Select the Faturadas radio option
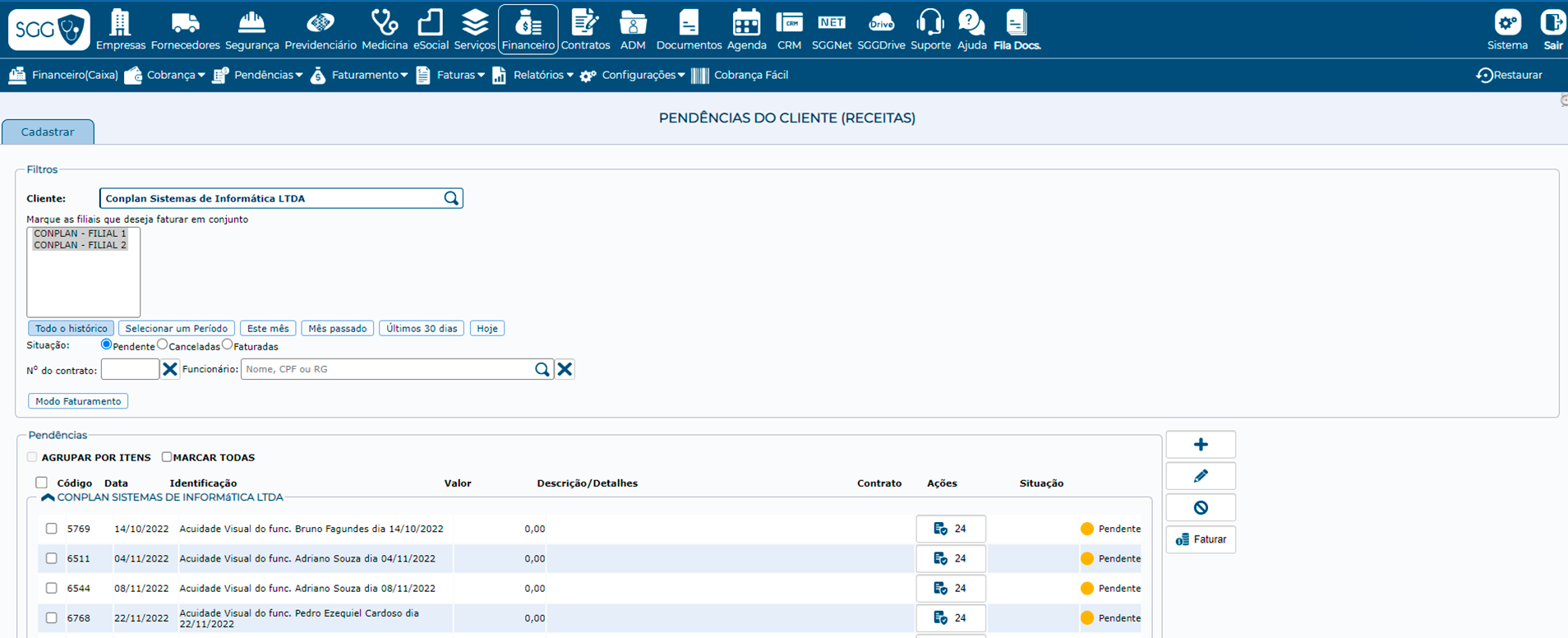Image resolution: width=1568 pixels, height=638 pixels. [228, 345]
